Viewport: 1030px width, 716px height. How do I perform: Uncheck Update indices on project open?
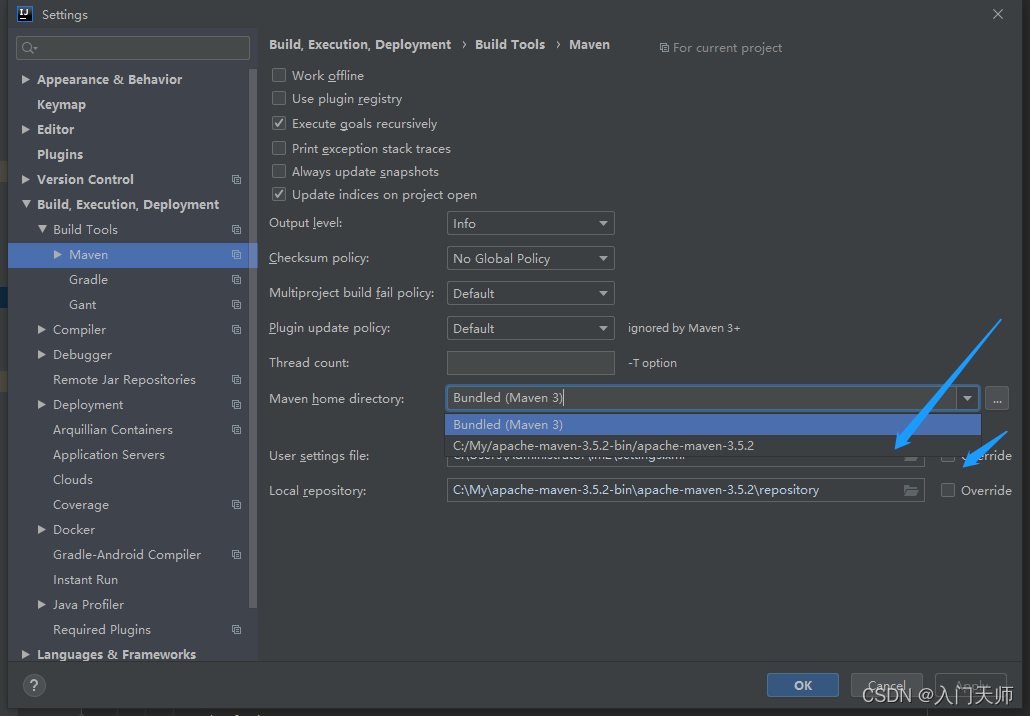tap(279, 194)
